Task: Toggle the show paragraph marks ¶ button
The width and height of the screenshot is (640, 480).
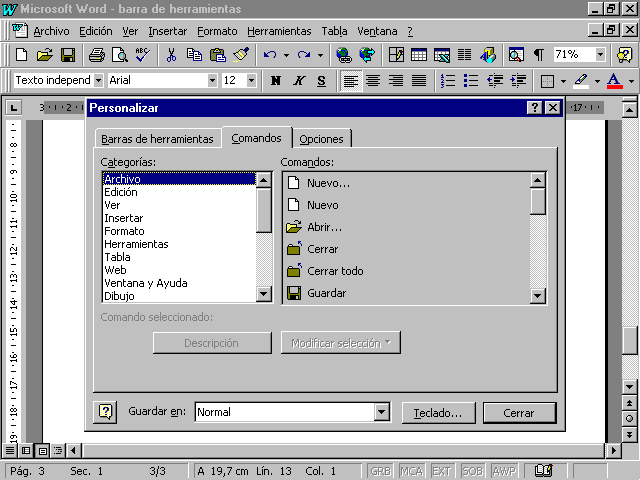Action: click(539, 55)
